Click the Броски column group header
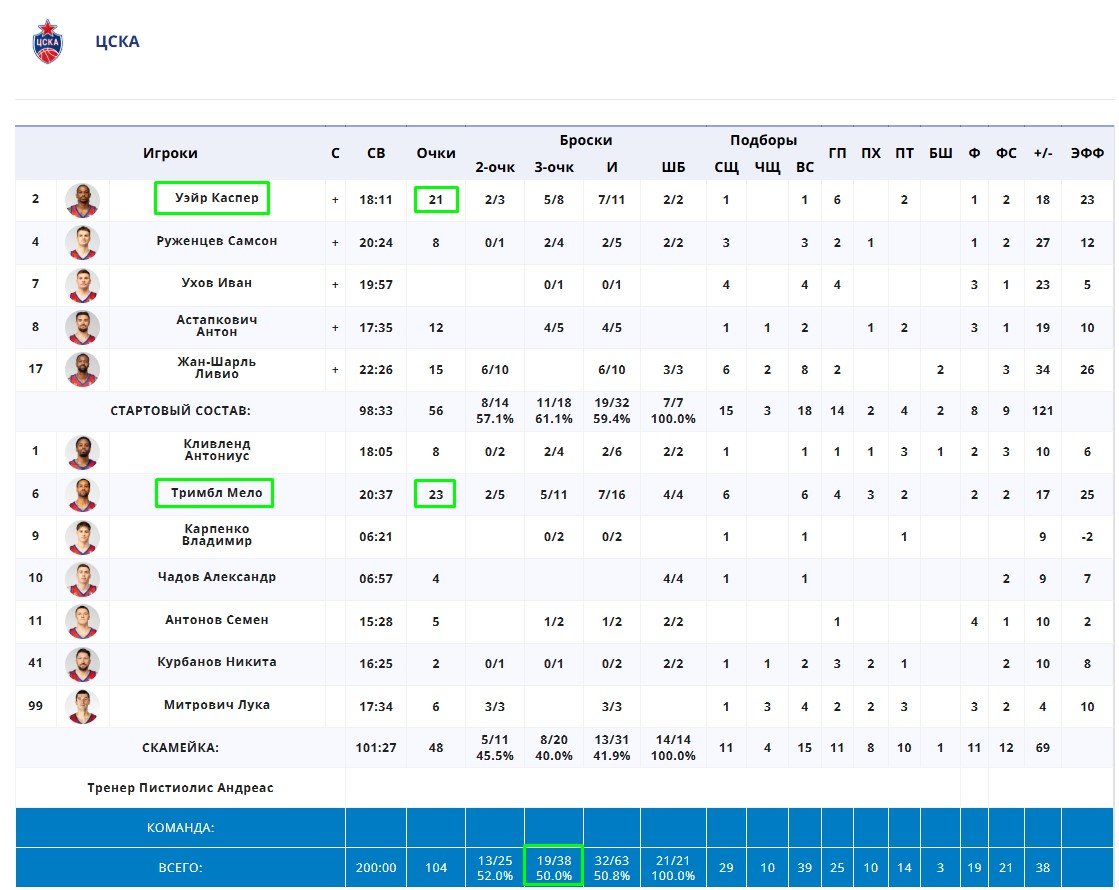The image size is (1119, 890). pyautogui.click(x=585, y=140)
